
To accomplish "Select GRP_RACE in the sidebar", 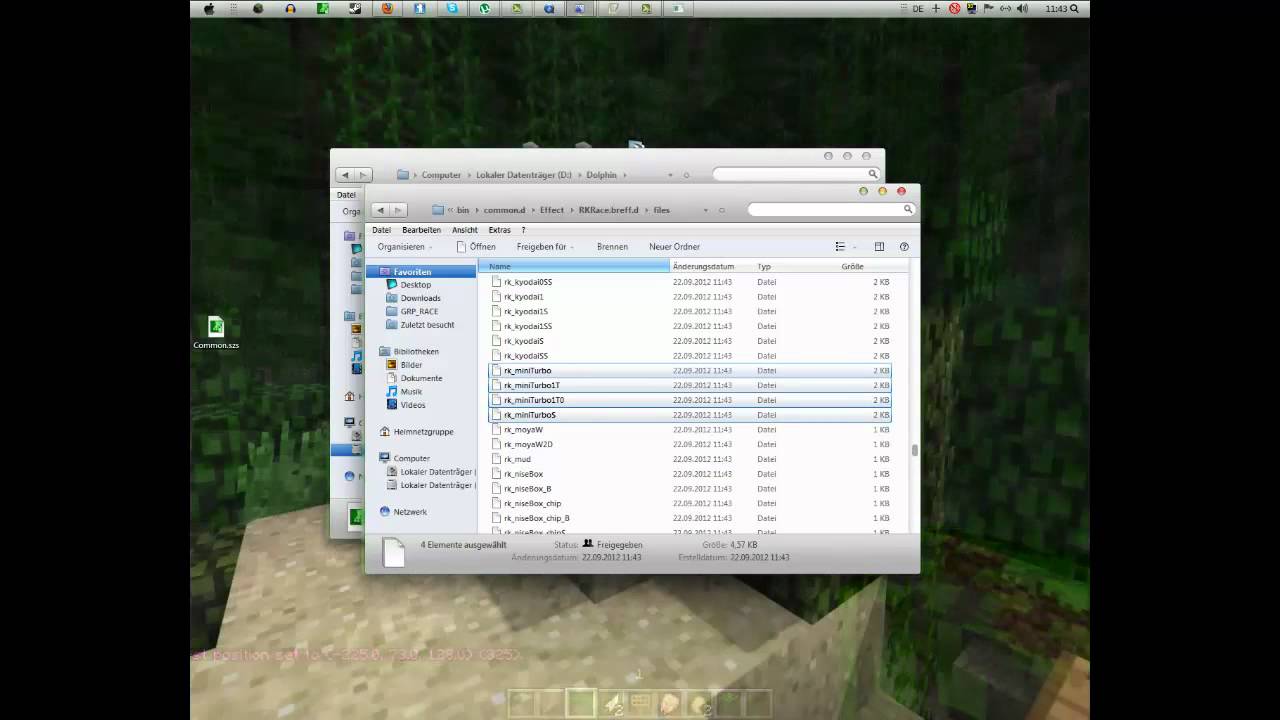I will 419,311.
